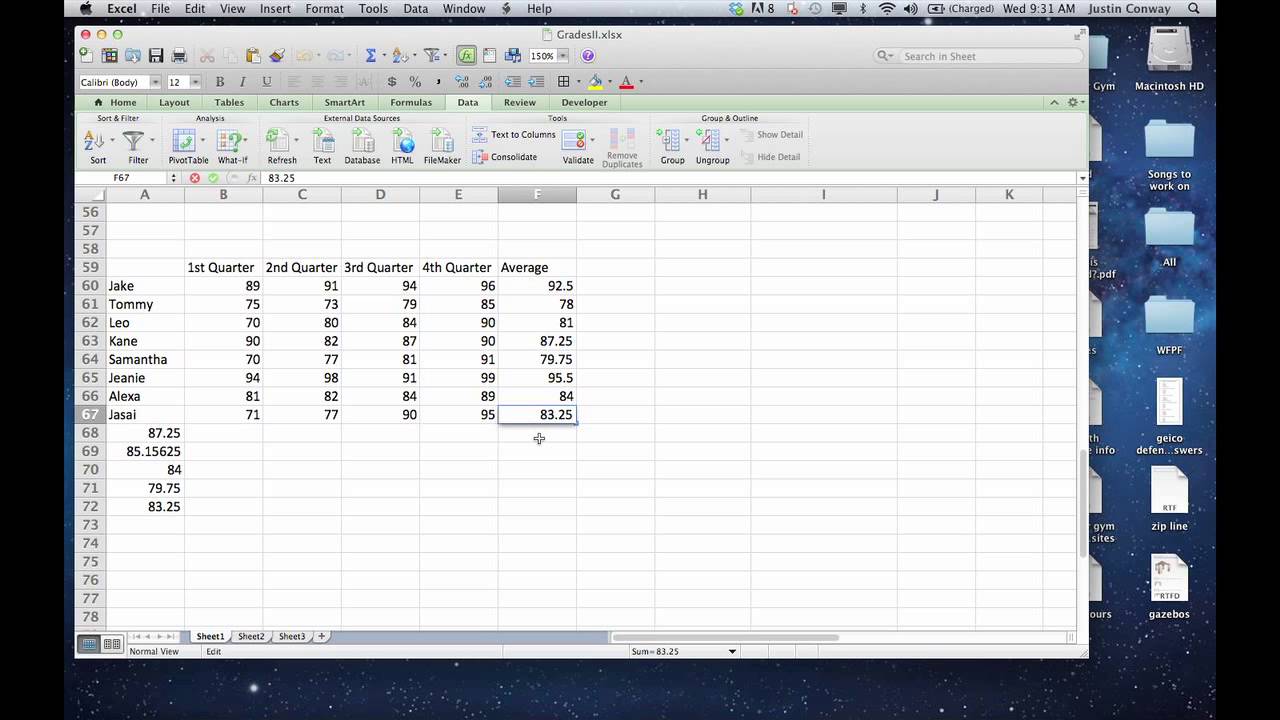Screen dimensions: 1280x720
Task: Click the Home ribbon tab
Action: click(115, 102)
